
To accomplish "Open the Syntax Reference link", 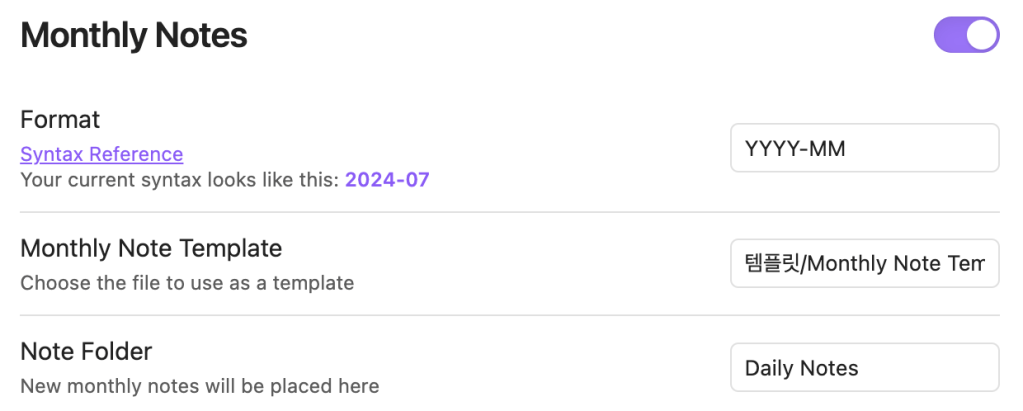I will point(101,154).
